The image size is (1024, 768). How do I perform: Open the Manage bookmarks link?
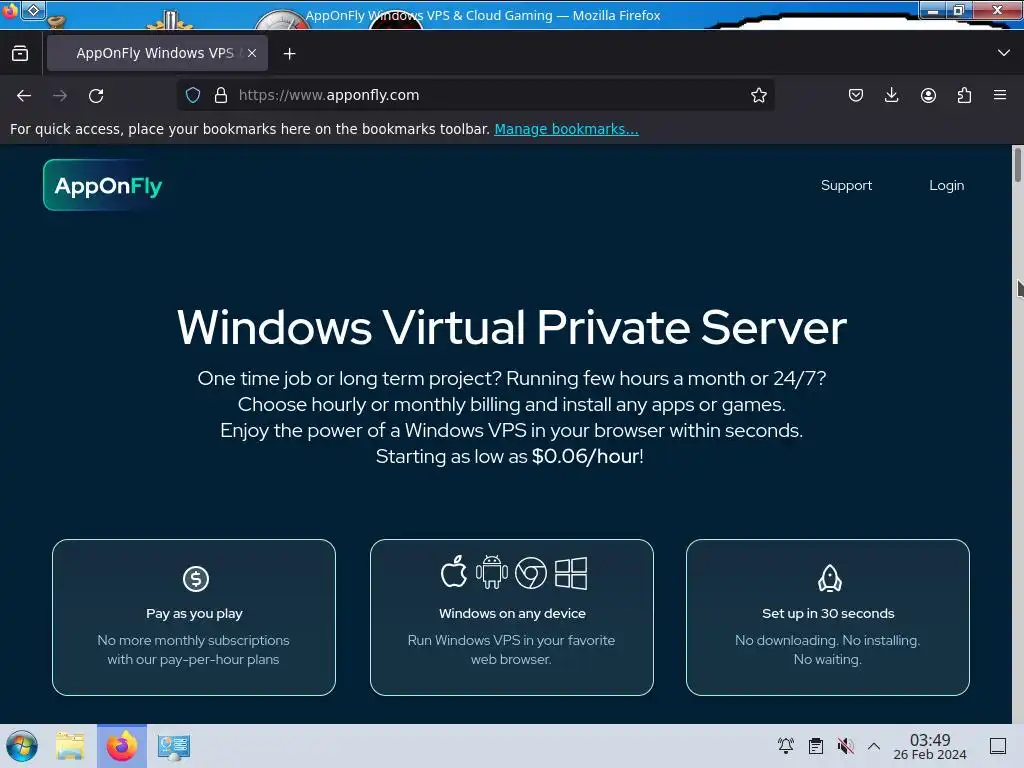tap(566, 129)
